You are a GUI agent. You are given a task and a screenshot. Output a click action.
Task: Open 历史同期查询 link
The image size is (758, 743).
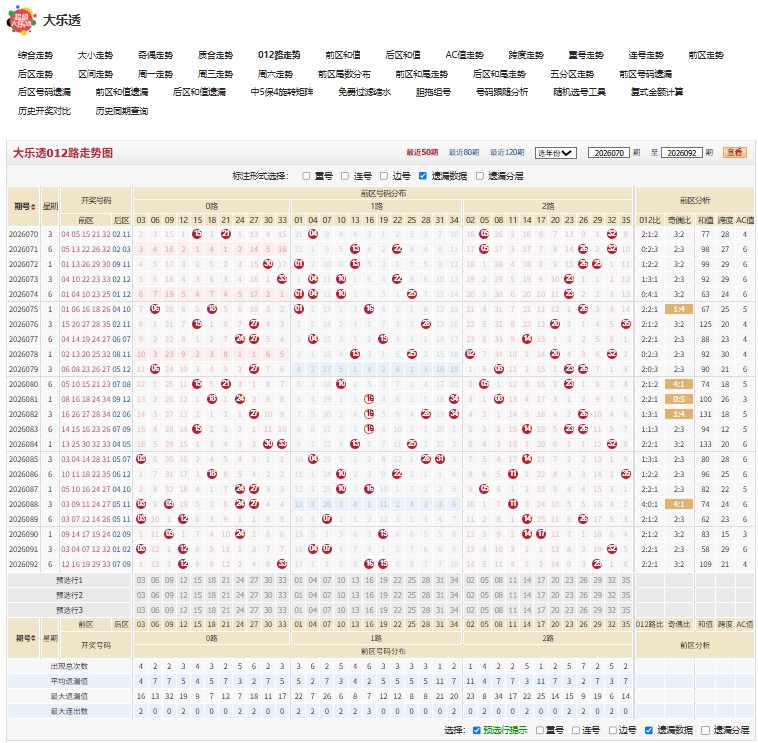tap(121, 111)
